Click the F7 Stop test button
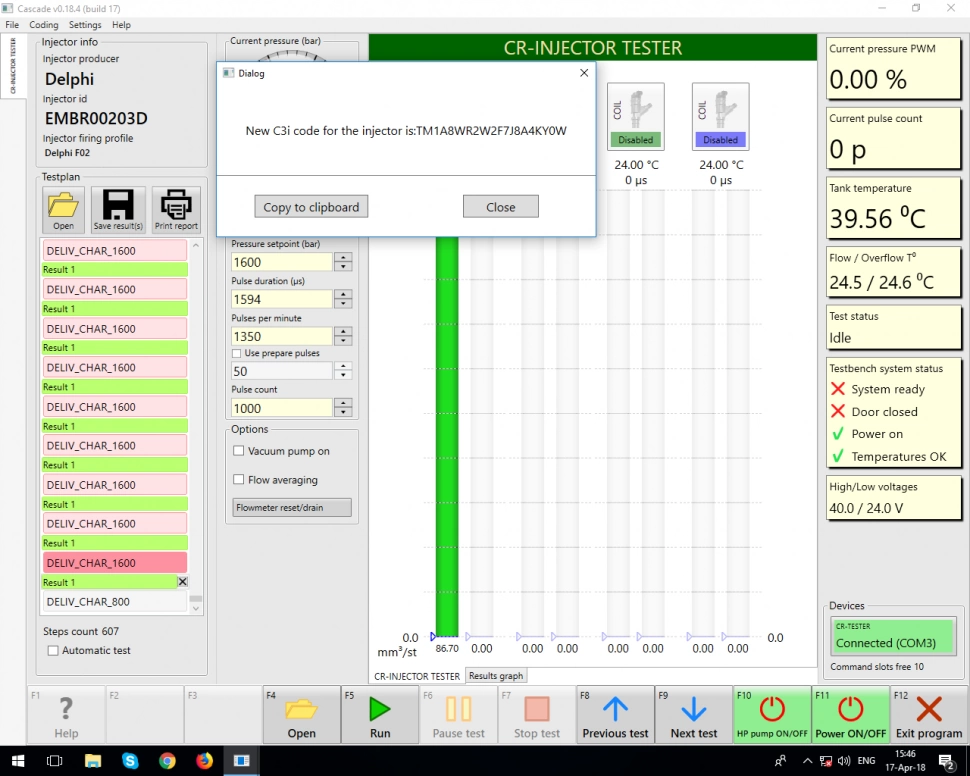 pyautogui.click(x=536, y=715)
